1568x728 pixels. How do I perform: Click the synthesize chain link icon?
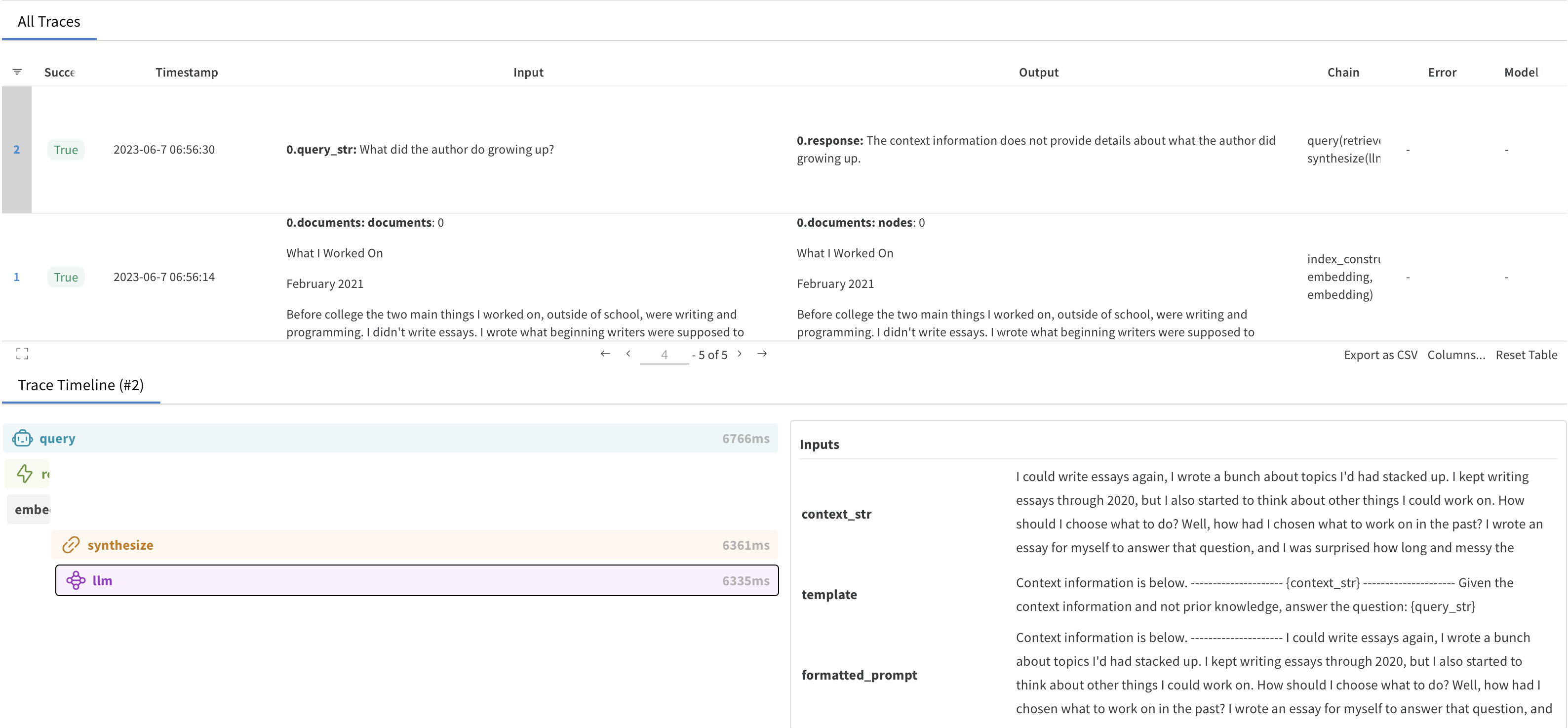tap(71, 545)
